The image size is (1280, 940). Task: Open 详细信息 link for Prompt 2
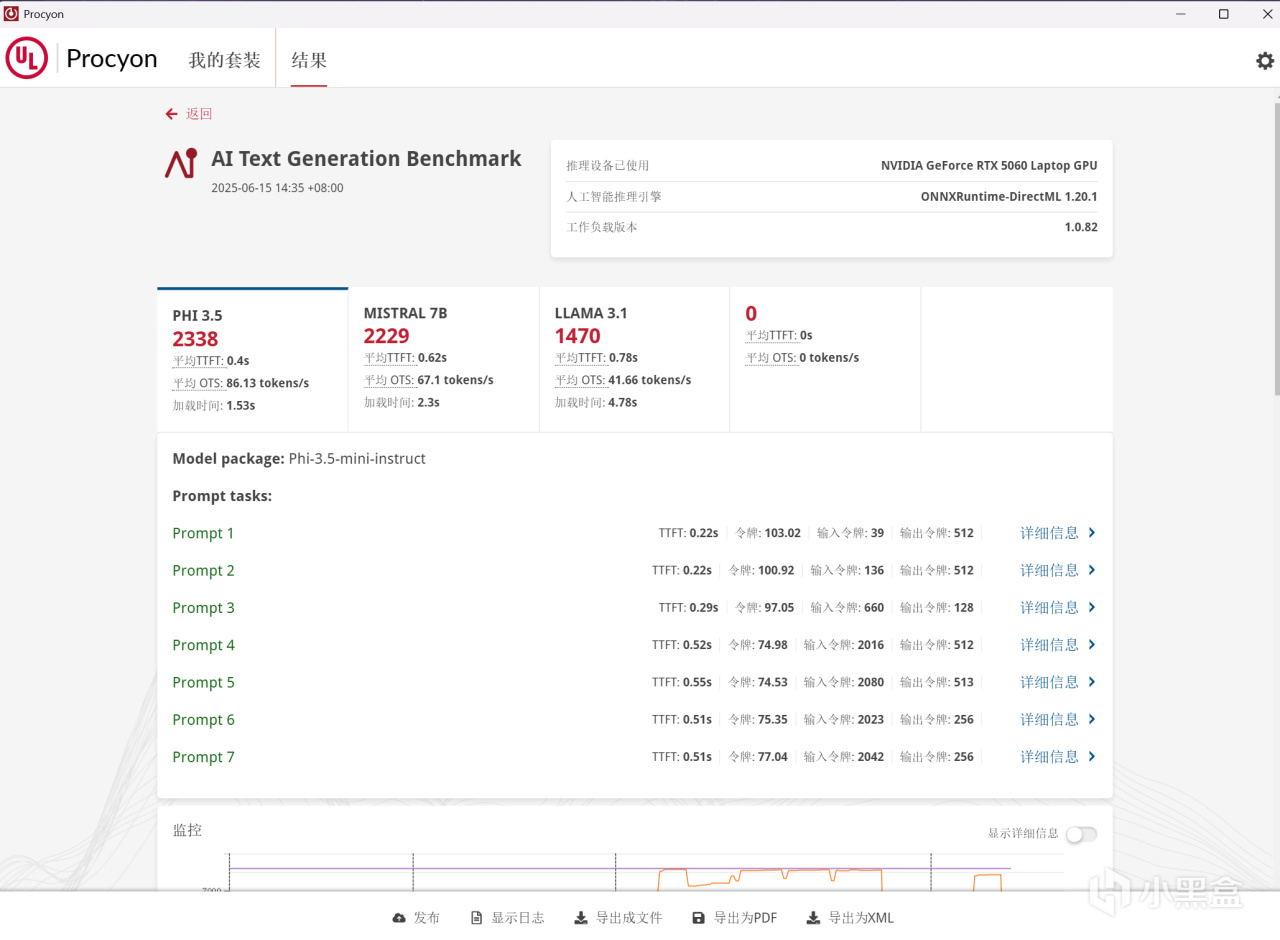click(x=1050, y=570)
